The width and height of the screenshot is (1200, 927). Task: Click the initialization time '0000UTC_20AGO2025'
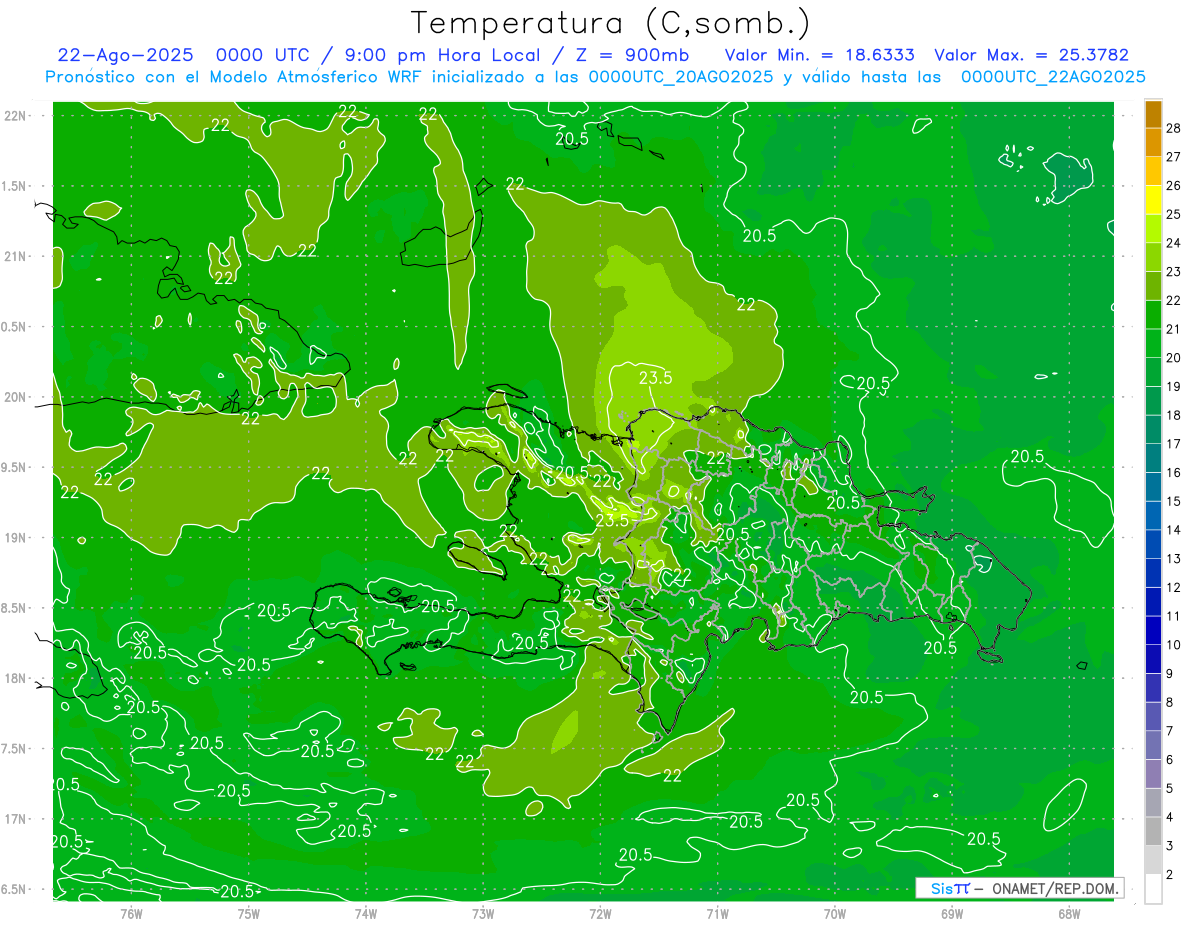tap(680, 77)
